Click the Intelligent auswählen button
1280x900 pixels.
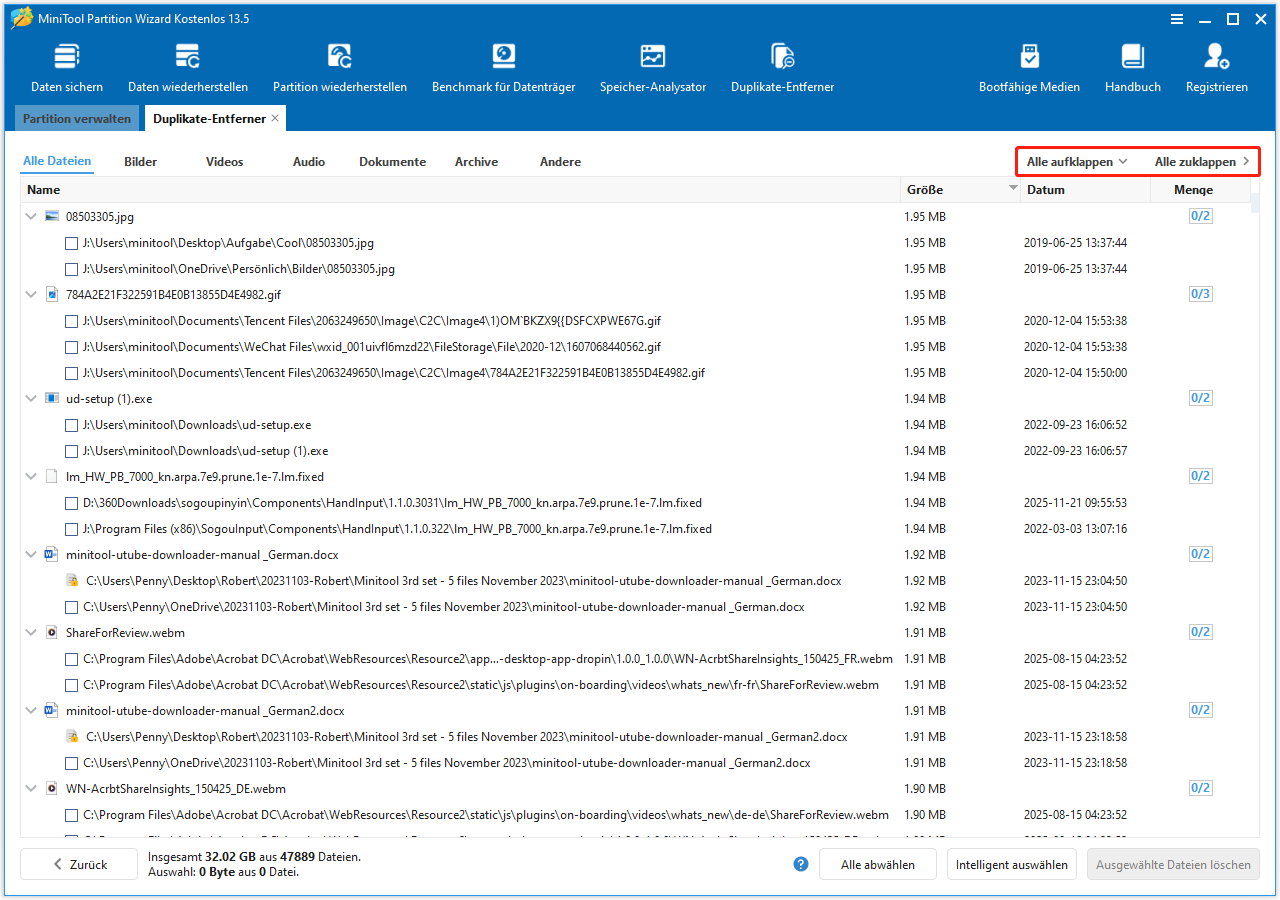pos(1011,864)
